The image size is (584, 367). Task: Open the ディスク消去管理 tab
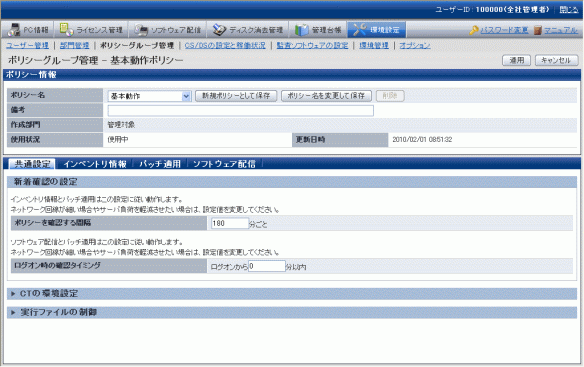pyautogui.click(x=248, y=29)
